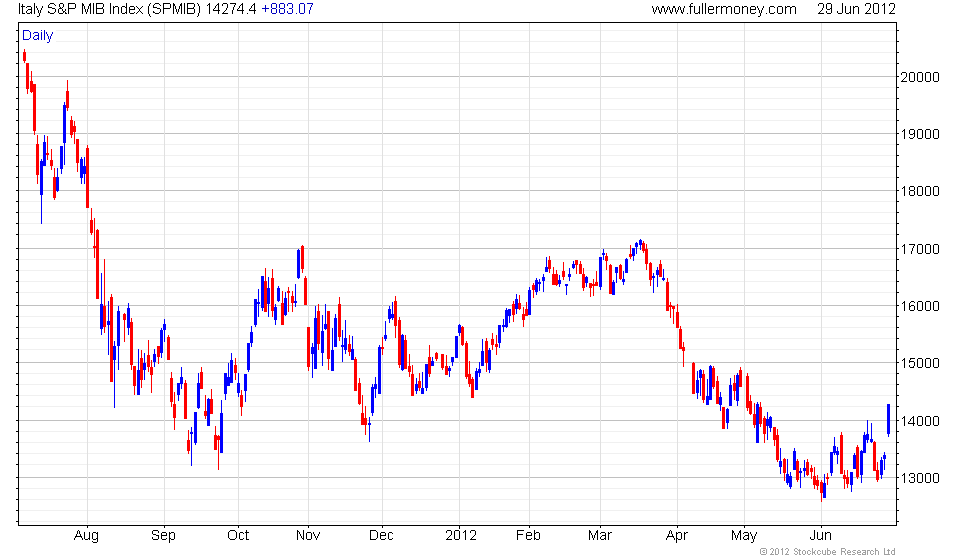The width and height of the screenshot is (980, 560).
Task: Click the change value +883.07
Action: click(288, 9)
